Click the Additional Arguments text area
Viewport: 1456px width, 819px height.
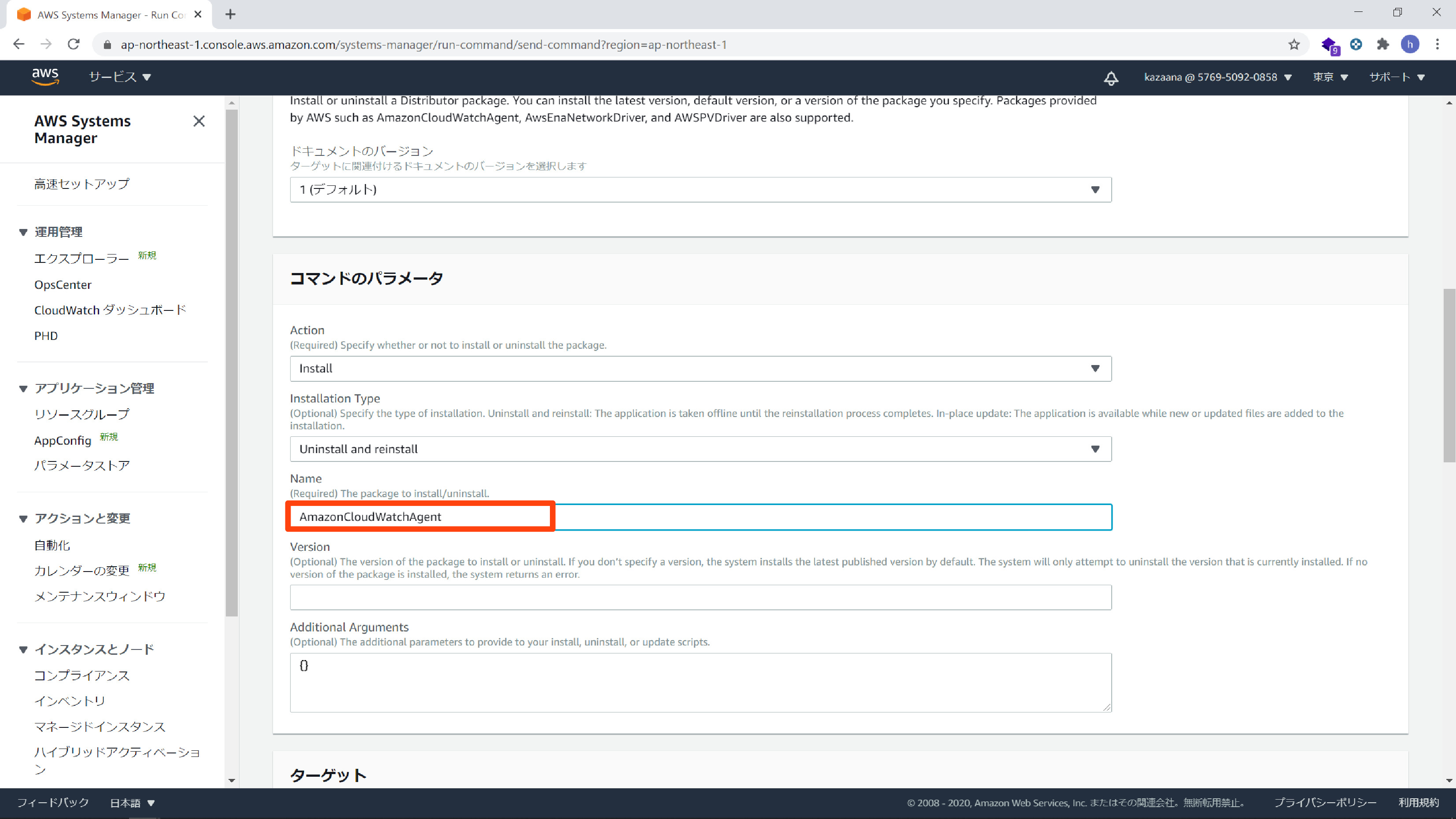click(x=700, y=682)
